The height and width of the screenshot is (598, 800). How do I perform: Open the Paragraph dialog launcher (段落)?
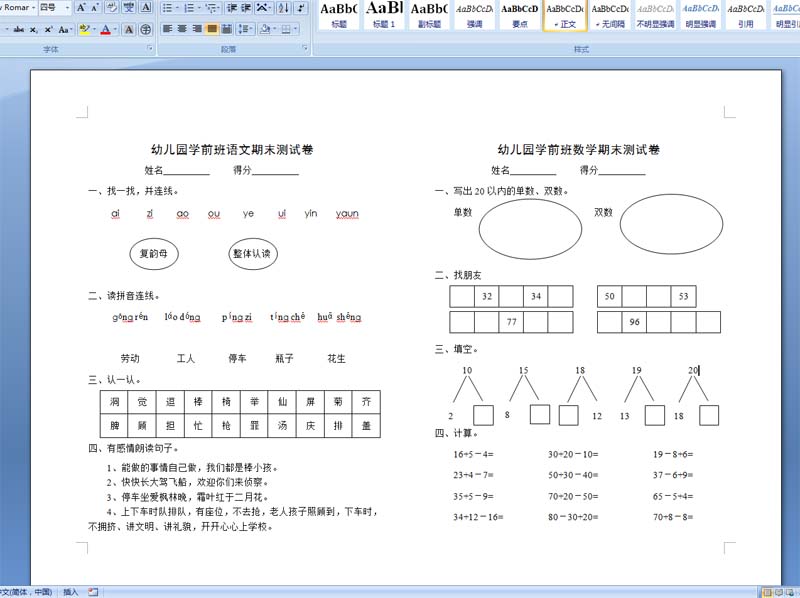(305, 48)
